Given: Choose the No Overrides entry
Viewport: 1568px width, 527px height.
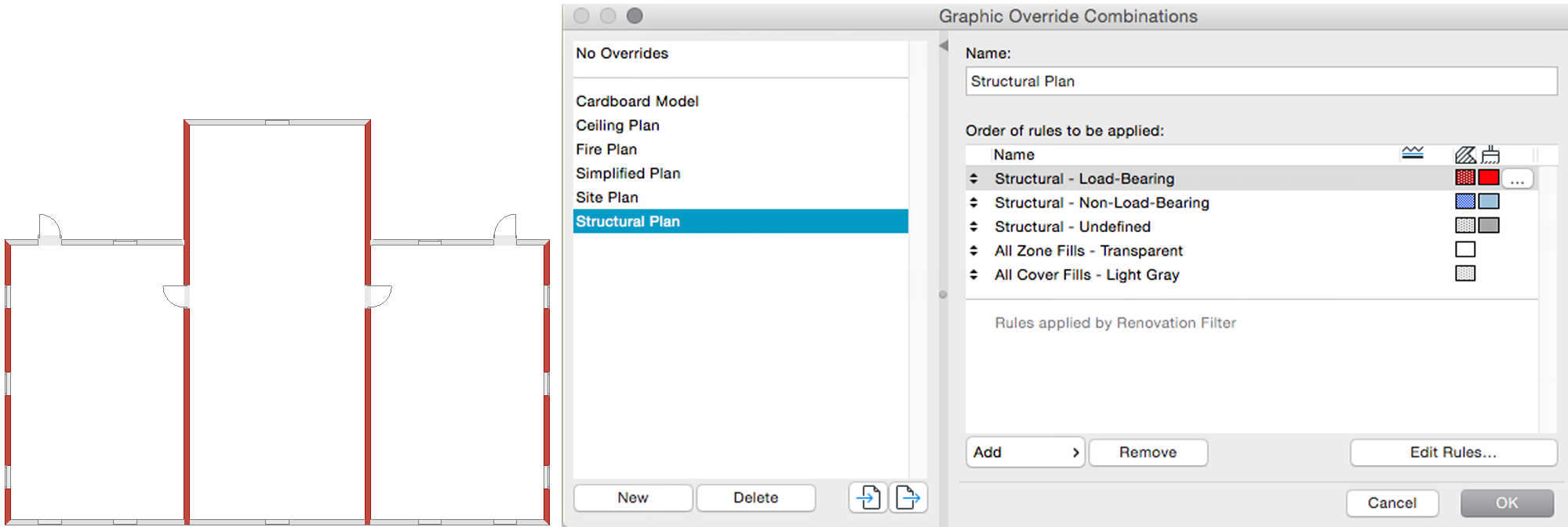Looking at the screenshot, I should point(622,53).
